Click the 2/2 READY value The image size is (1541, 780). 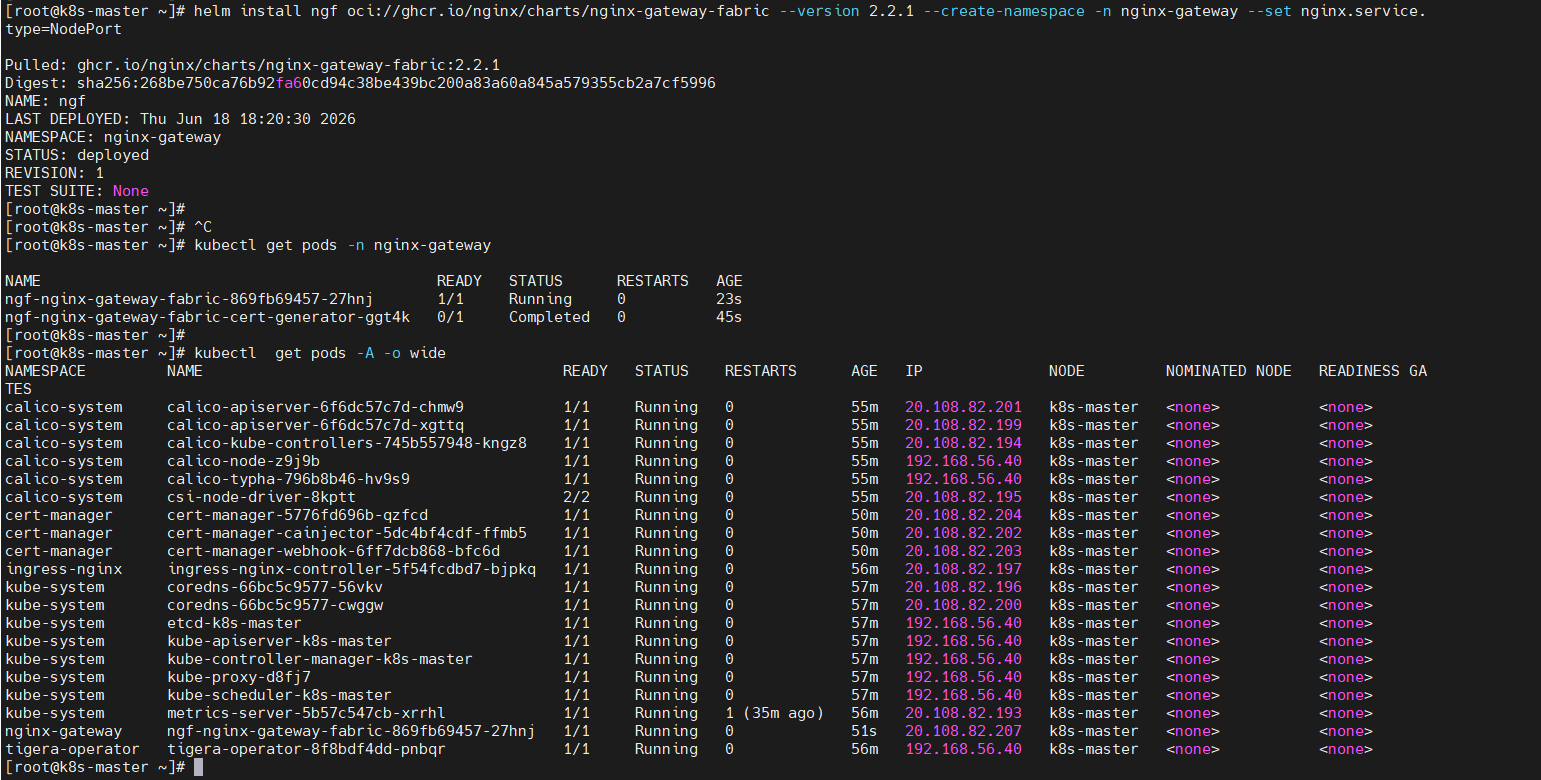pos(576,497)
